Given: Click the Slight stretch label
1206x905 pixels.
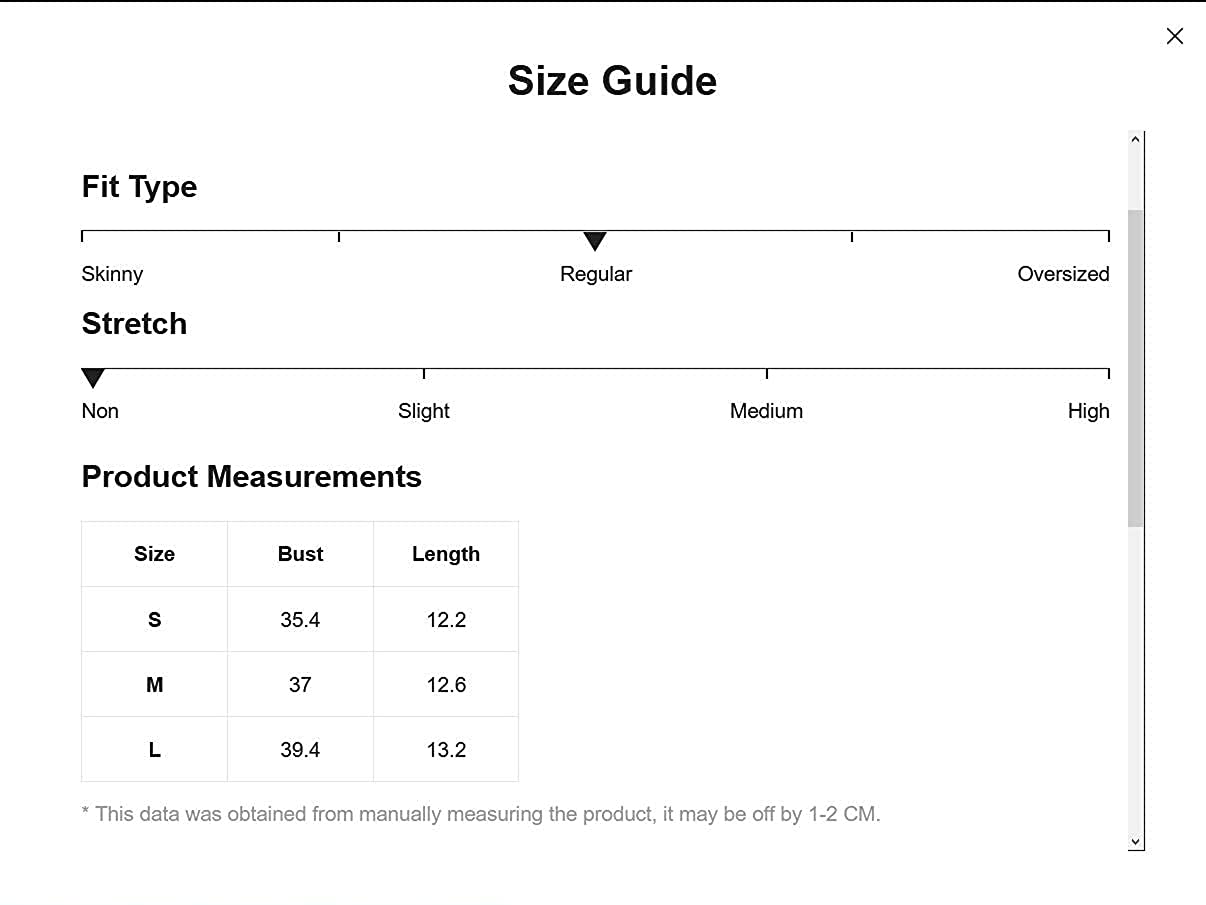Looking at the screenshot, I should click(x=424, y=411).
